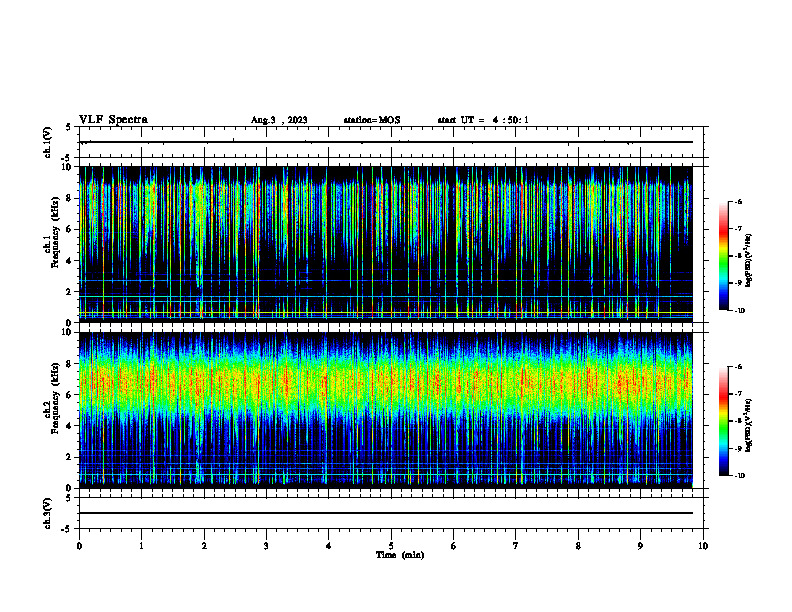Click inside the ch.2 spectrogram panel
Viewport: 792px width, 612px height.
coord(385,410)
